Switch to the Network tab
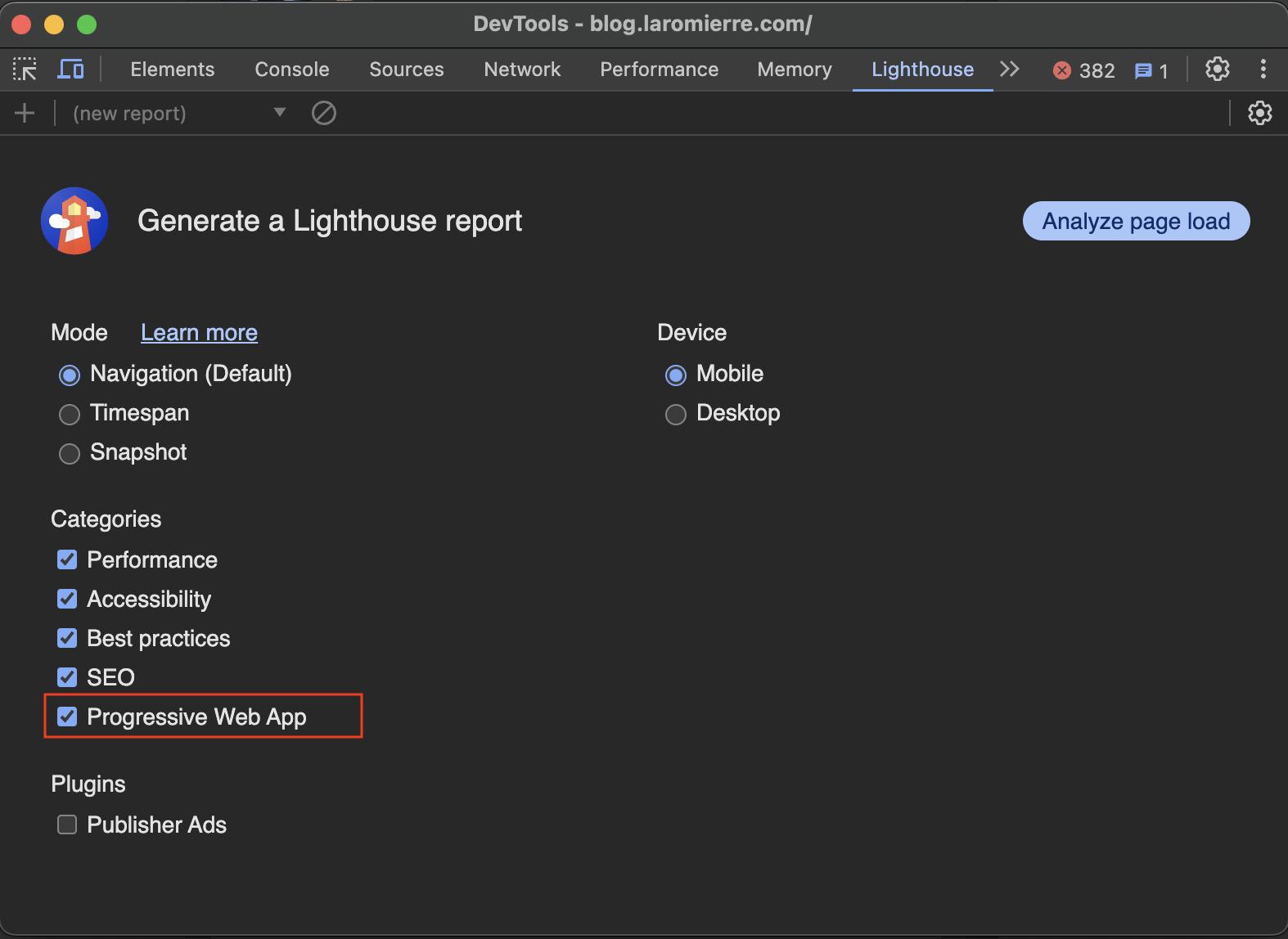 tap(522, 70)
